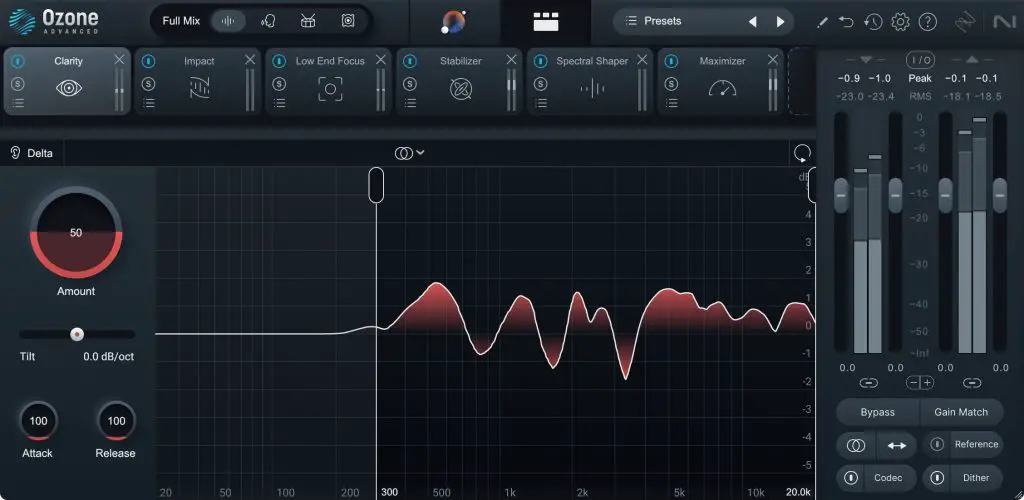Click the Bypass button

pyautogui.click(x=878, y=412)
